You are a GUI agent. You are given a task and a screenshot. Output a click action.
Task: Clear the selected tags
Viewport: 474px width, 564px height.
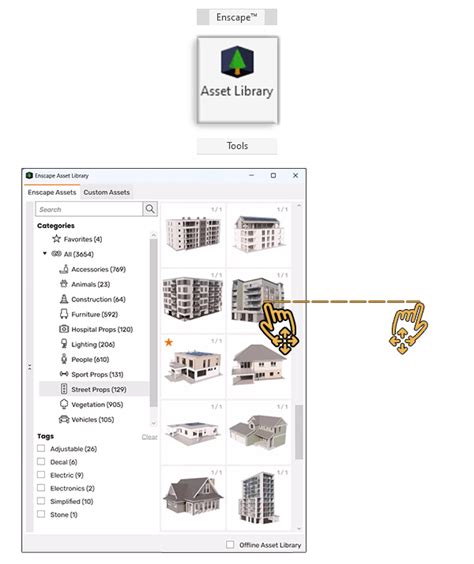(149, 437)
